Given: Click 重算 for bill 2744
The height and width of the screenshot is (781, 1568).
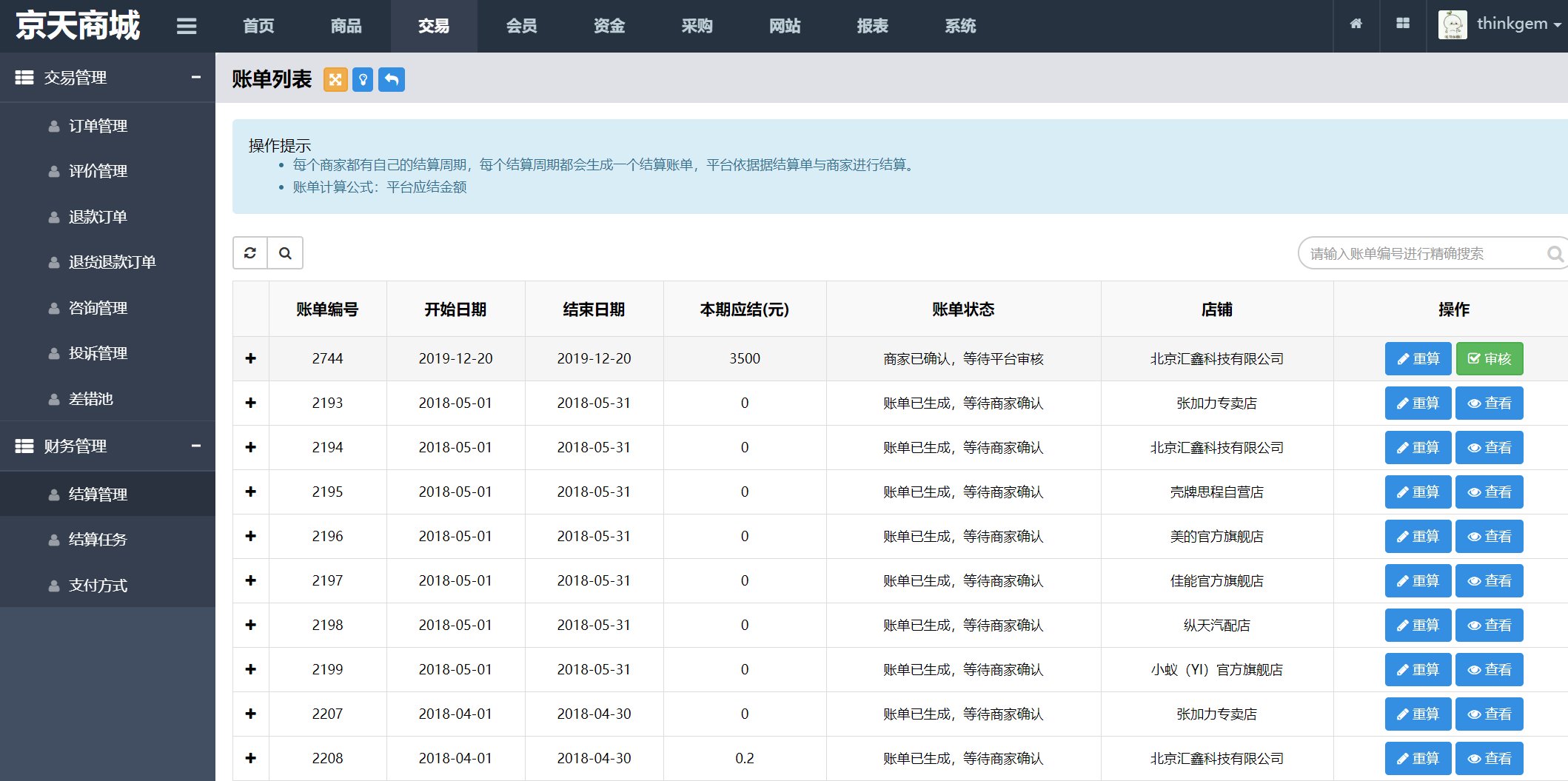Looking at the screenshot, I should coord(1418,358).
